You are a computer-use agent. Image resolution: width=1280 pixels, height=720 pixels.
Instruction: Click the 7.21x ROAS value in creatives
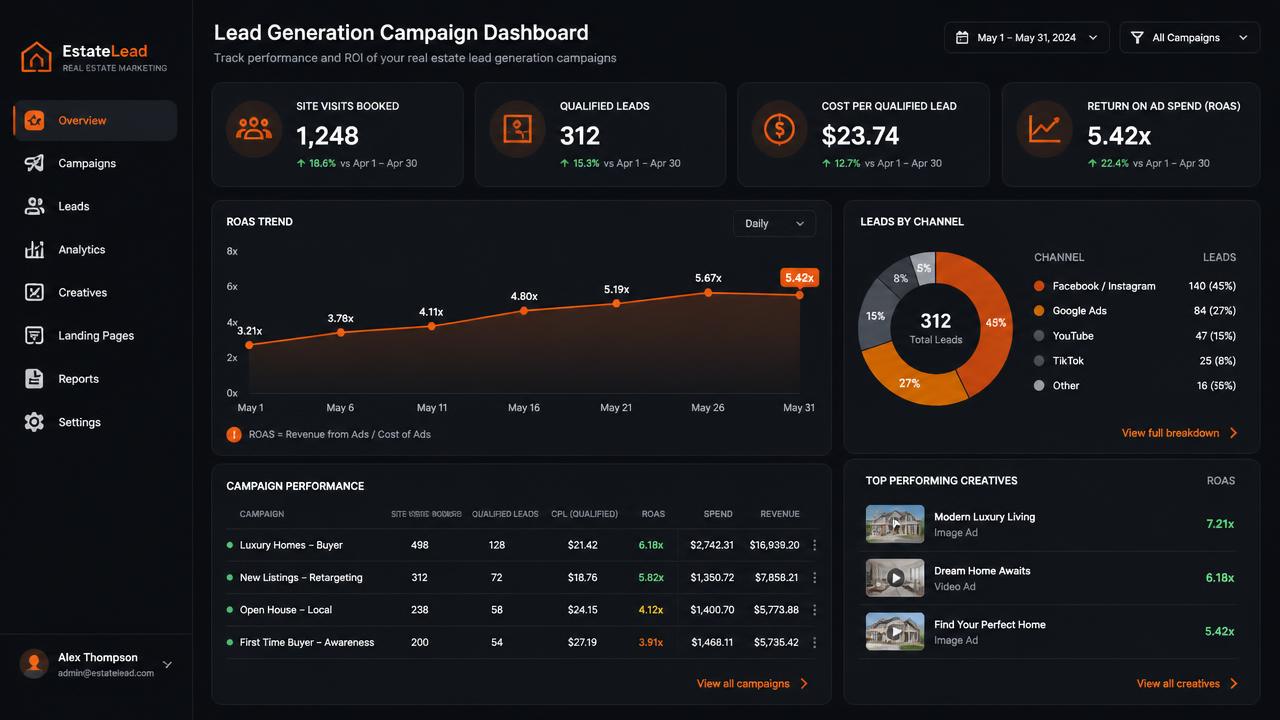[1220, 524]
